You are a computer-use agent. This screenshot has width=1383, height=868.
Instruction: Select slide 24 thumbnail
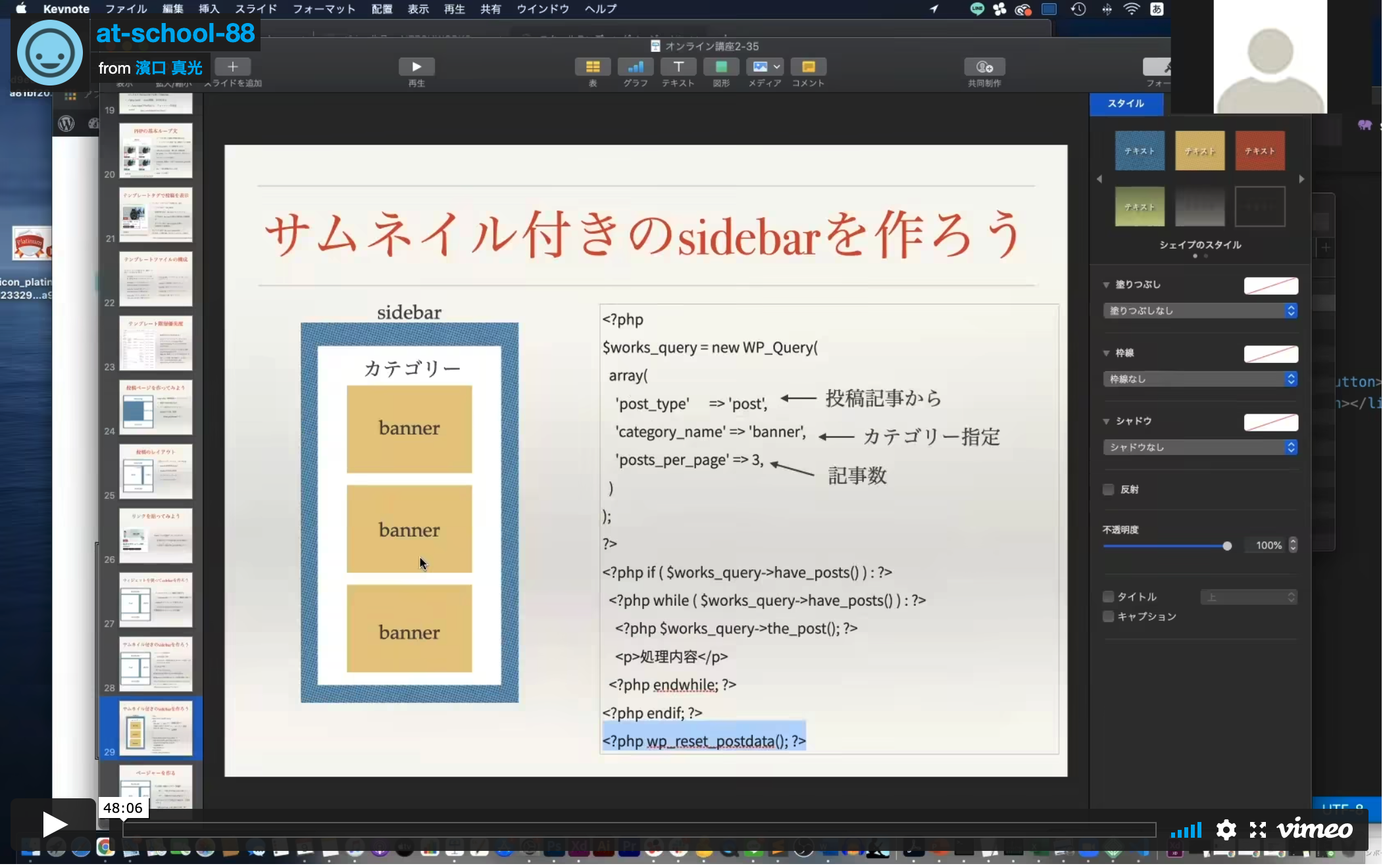coord(156,407)
